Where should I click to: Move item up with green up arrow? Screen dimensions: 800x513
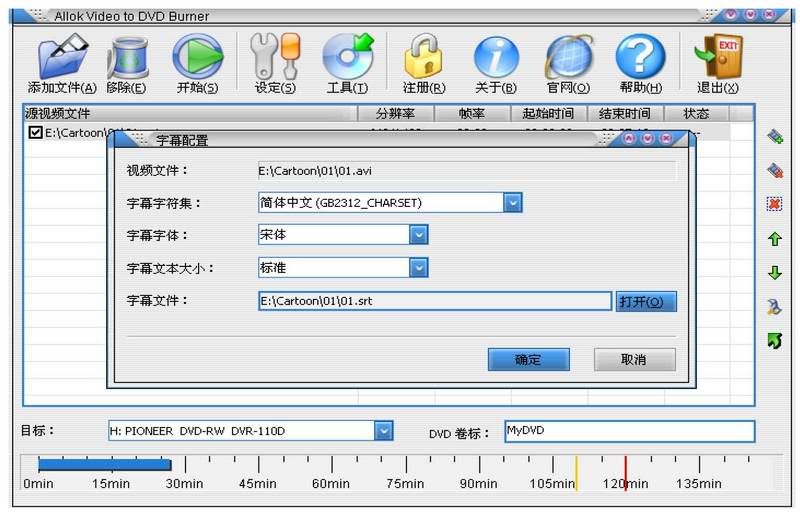(x=775, y=238)
